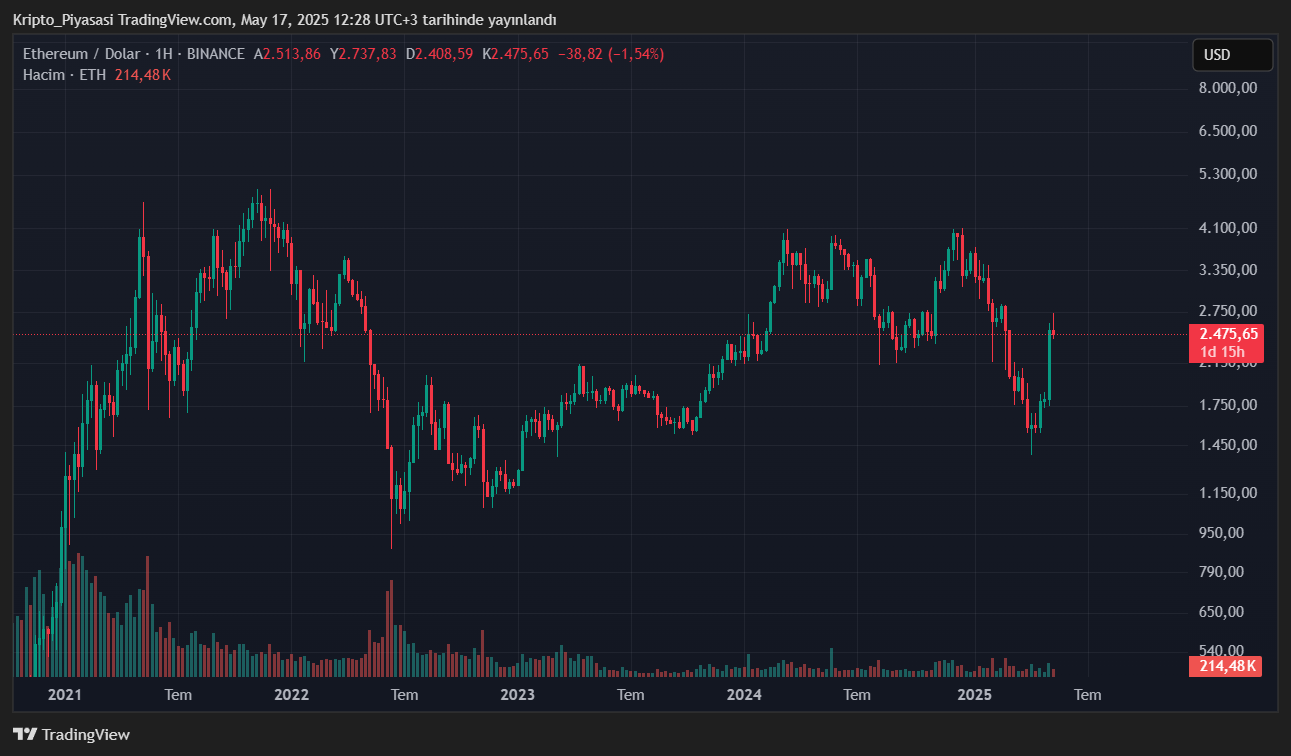Select 2021 on the time axis
This screenshot has width=1291, height=756.
click(65, 694)
